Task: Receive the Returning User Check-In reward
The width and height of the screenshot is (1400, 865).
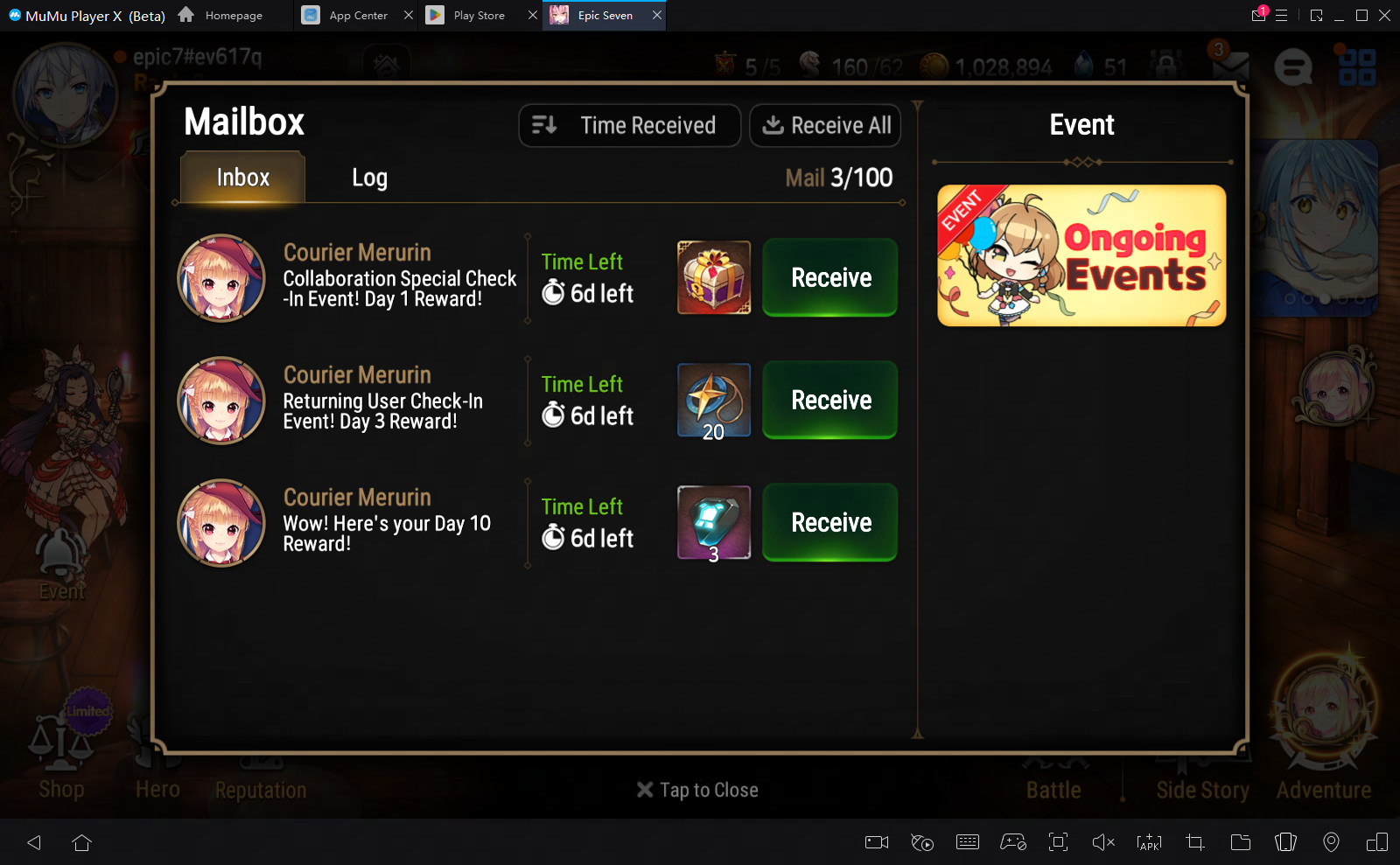Action: (x=829, y=400)
